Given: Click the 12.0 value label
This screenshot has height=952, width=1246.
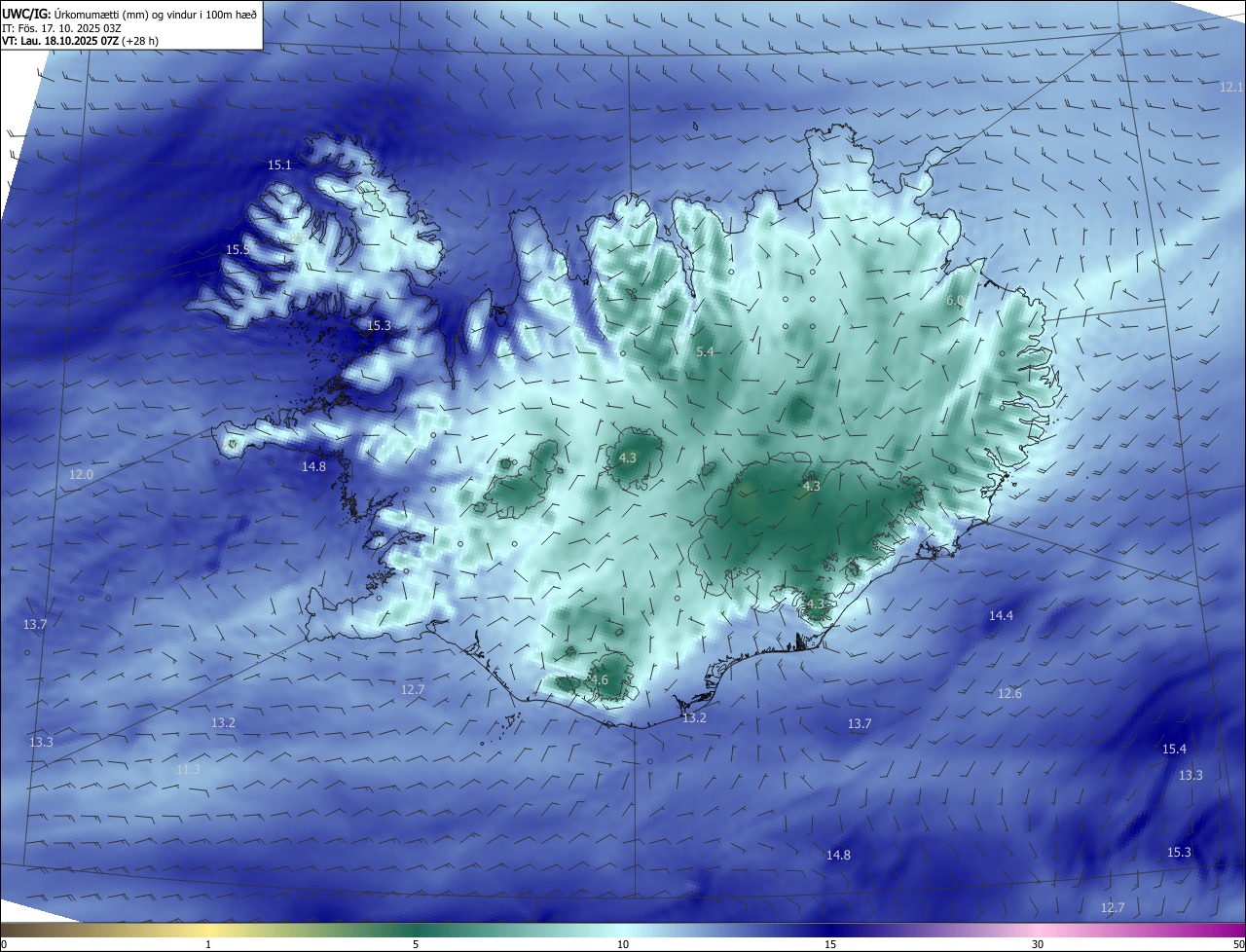Looking at the screenshot, I should 82,474.
